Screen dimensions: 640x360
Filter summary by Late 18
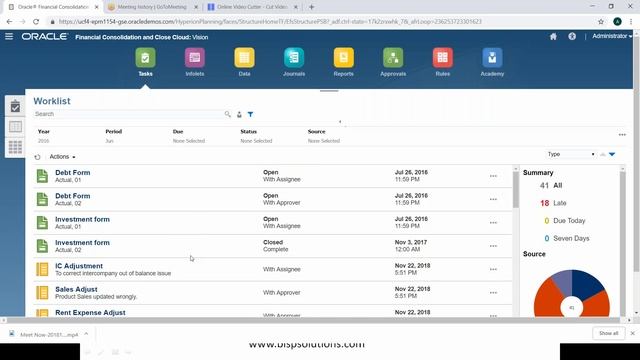tap(553, 203)
